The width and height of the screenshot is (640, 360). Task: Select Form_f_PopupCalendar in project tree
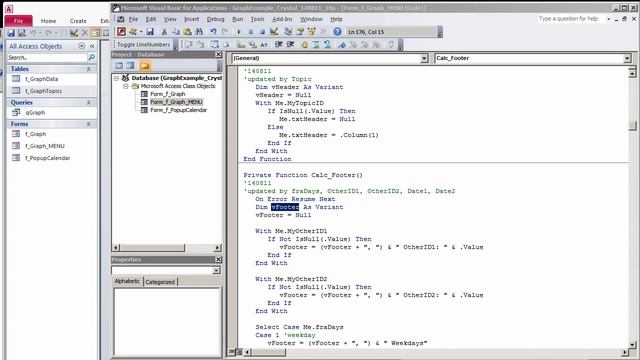(178, 110)
